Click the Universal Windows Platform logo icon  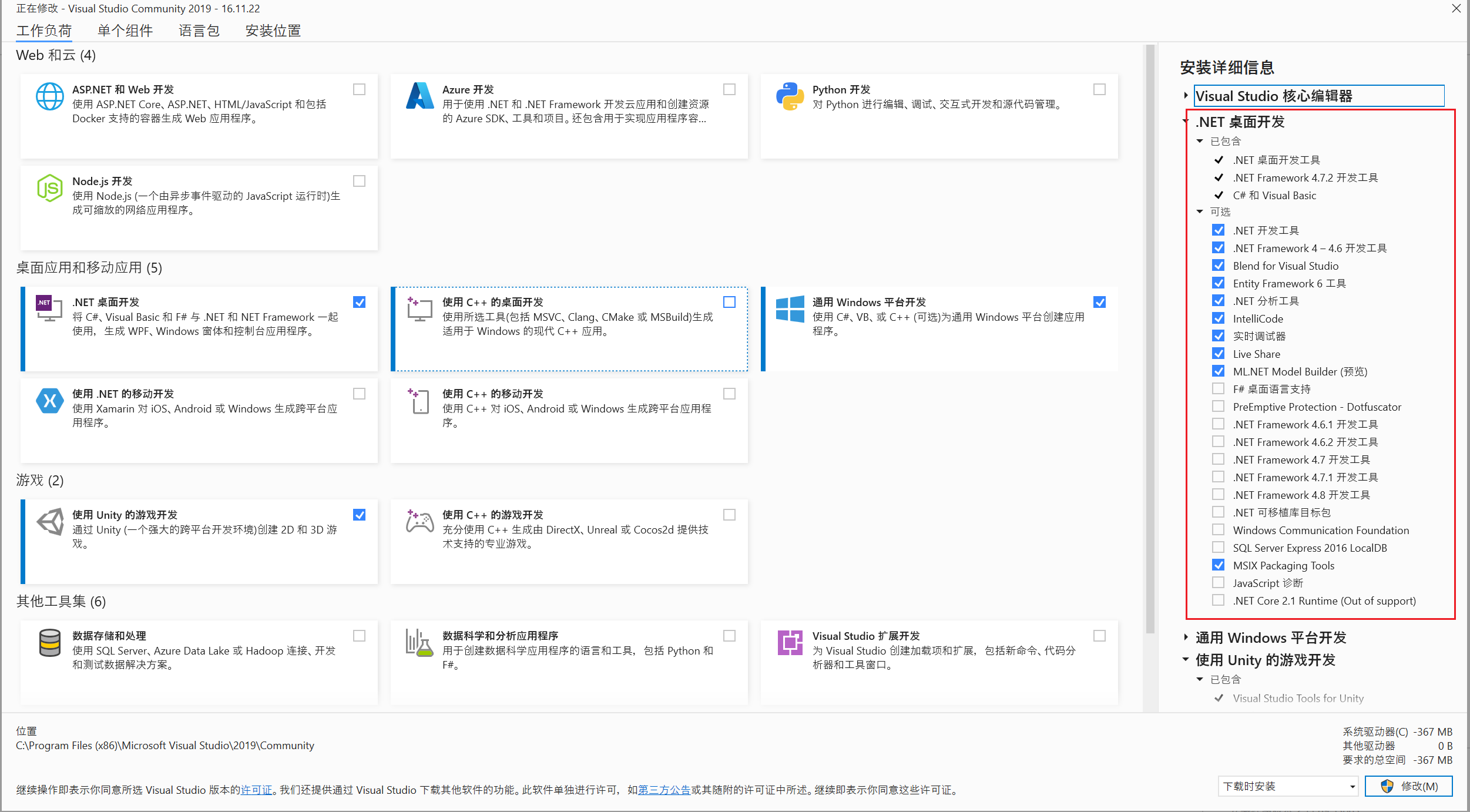(790, 309)
